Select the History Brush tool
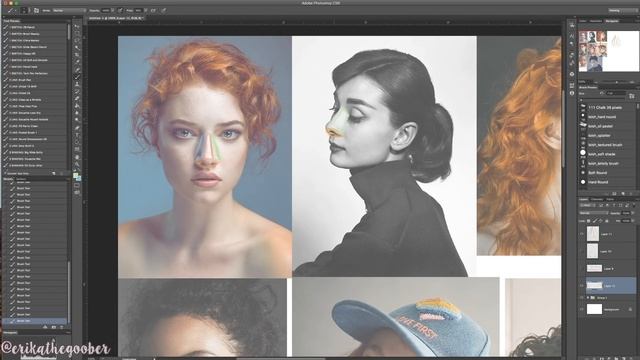The height and width of the screenshot is (360, 640). pos(77,92)
